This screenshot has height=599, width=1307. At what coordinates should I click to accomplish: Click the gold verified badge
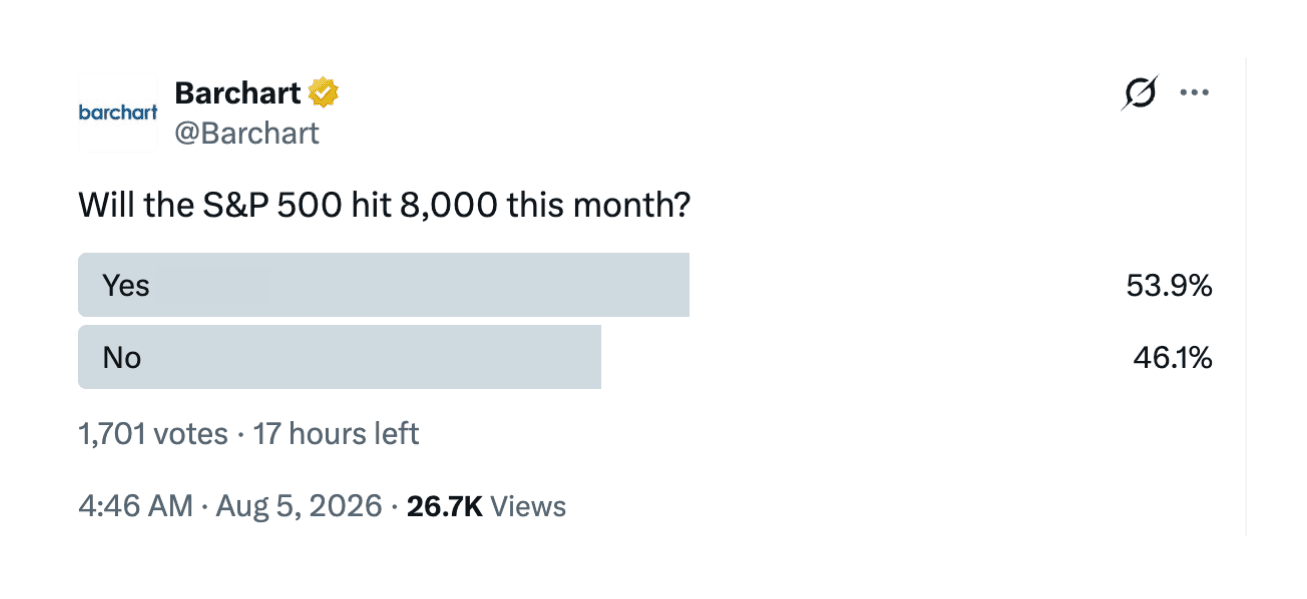click(323, 93)
